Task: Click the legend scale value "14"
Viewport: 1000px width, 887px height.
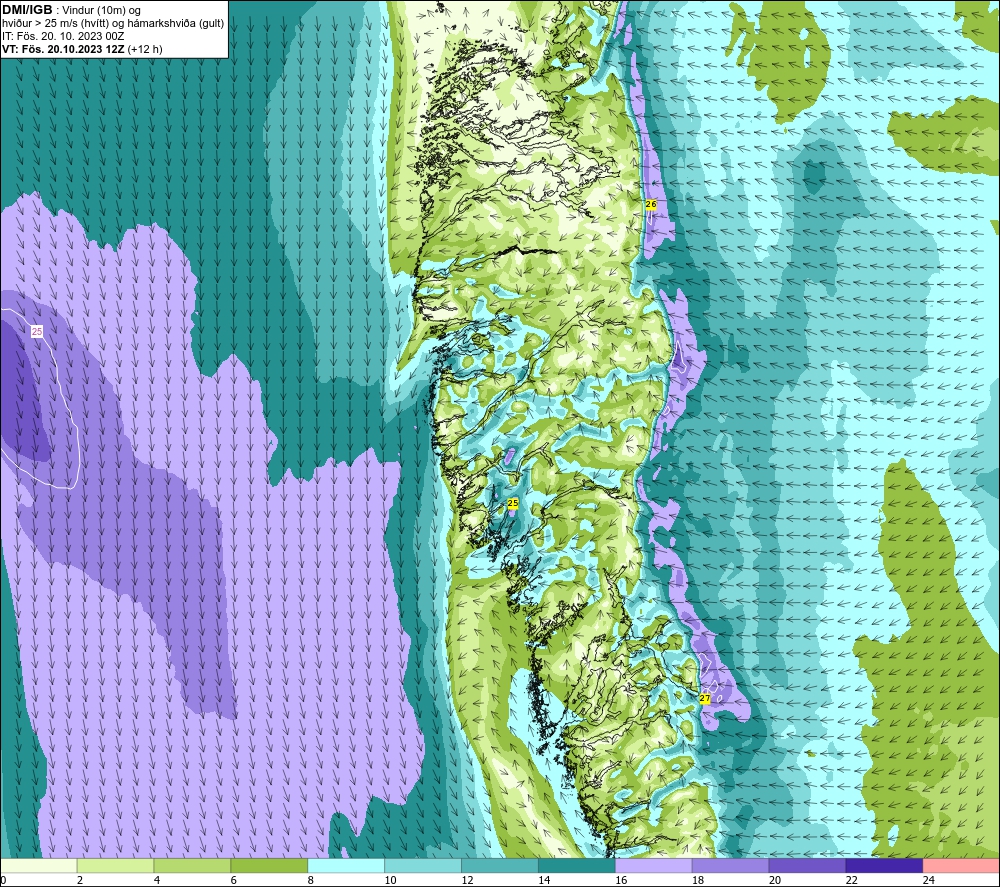Action: tap(544, 881)
